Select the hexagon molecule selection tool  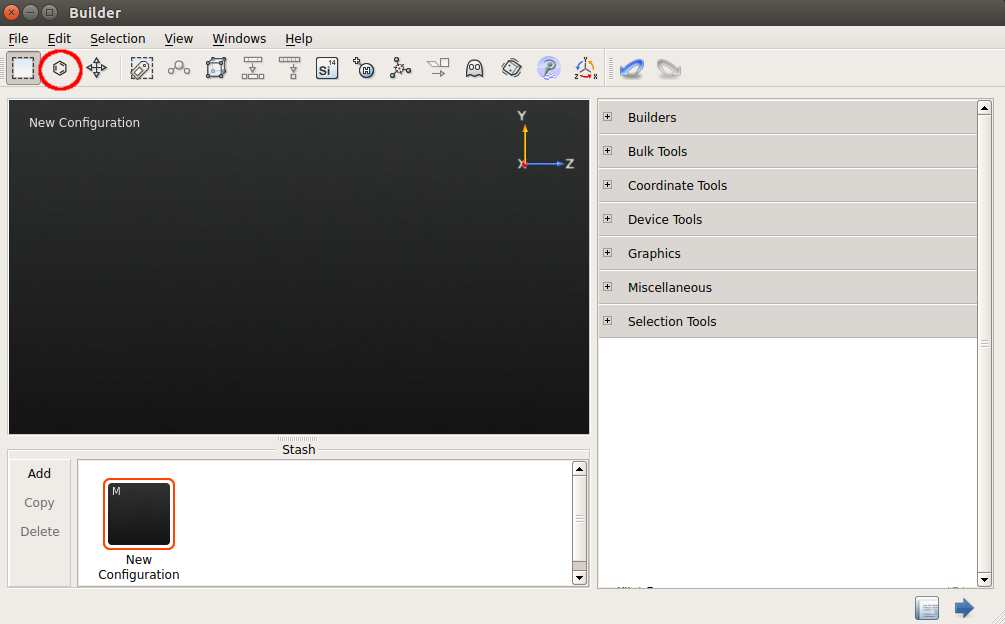pyautogui.click(x=60, y=68)
